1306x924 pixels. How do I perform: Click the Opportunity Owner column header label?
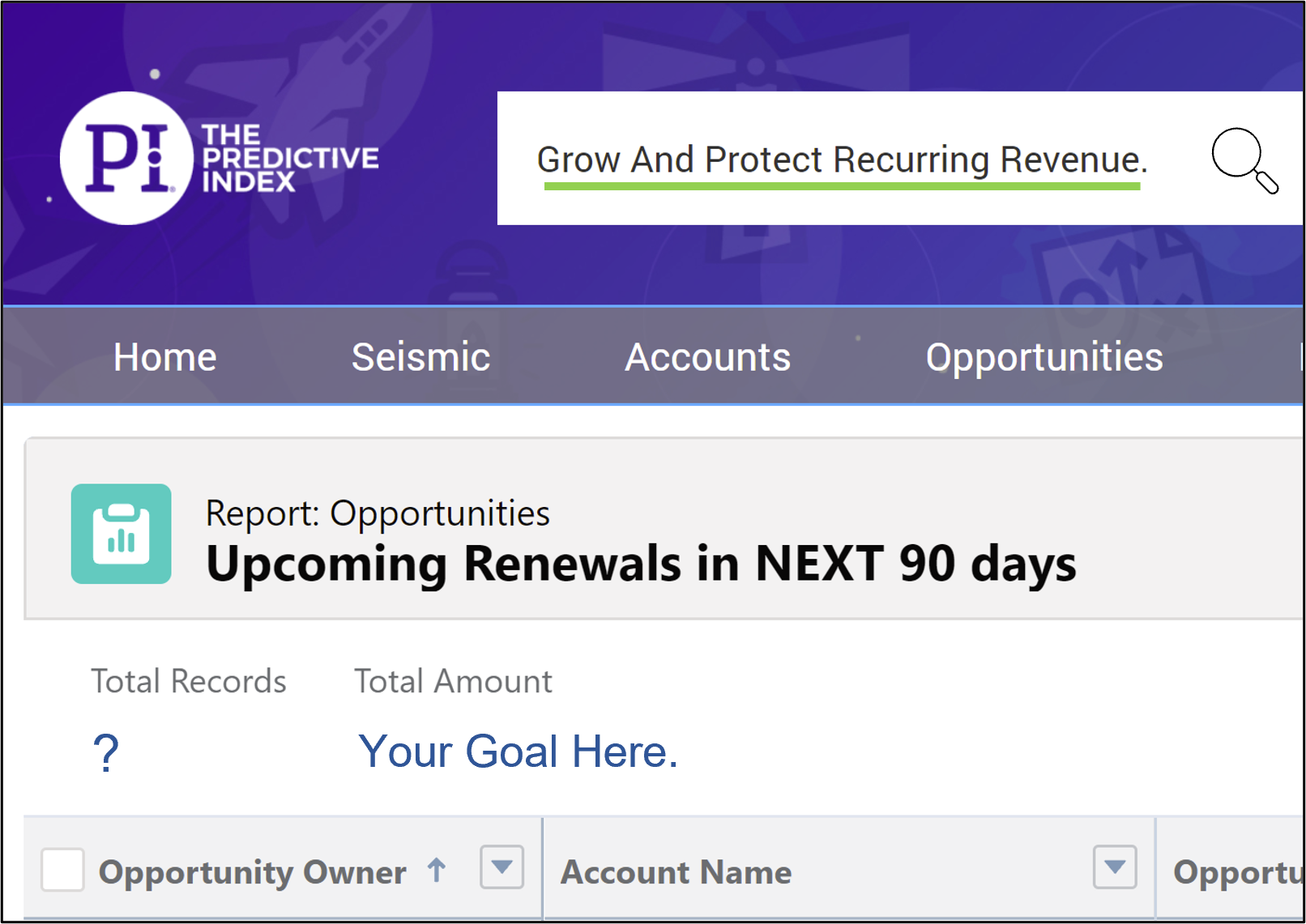[x=252, y=872]
